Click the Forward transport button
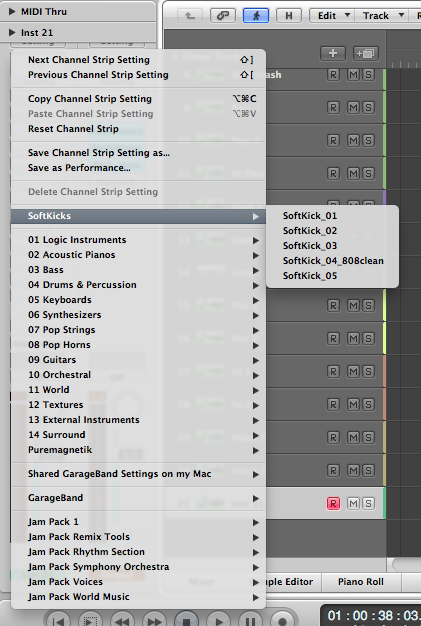The height and width of the screenshot is (626, 421). 154,621
